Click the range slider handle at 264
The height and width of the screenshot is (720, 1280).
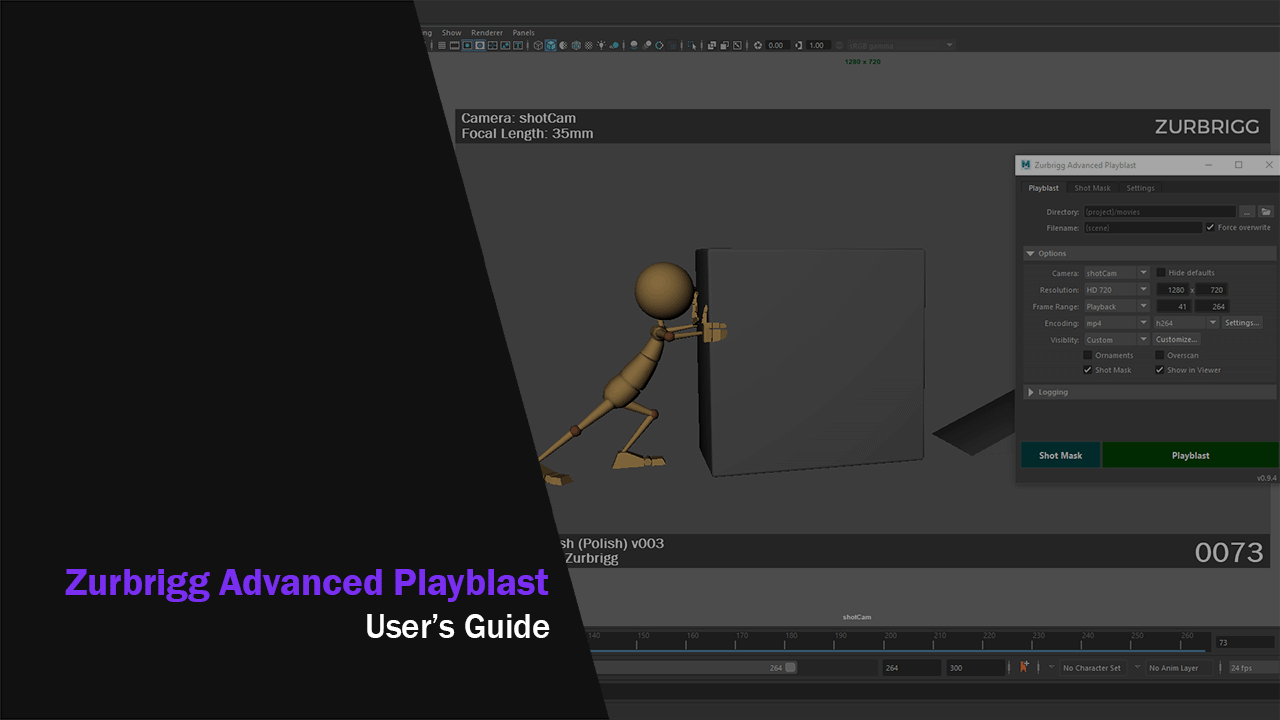pos(790,667)
